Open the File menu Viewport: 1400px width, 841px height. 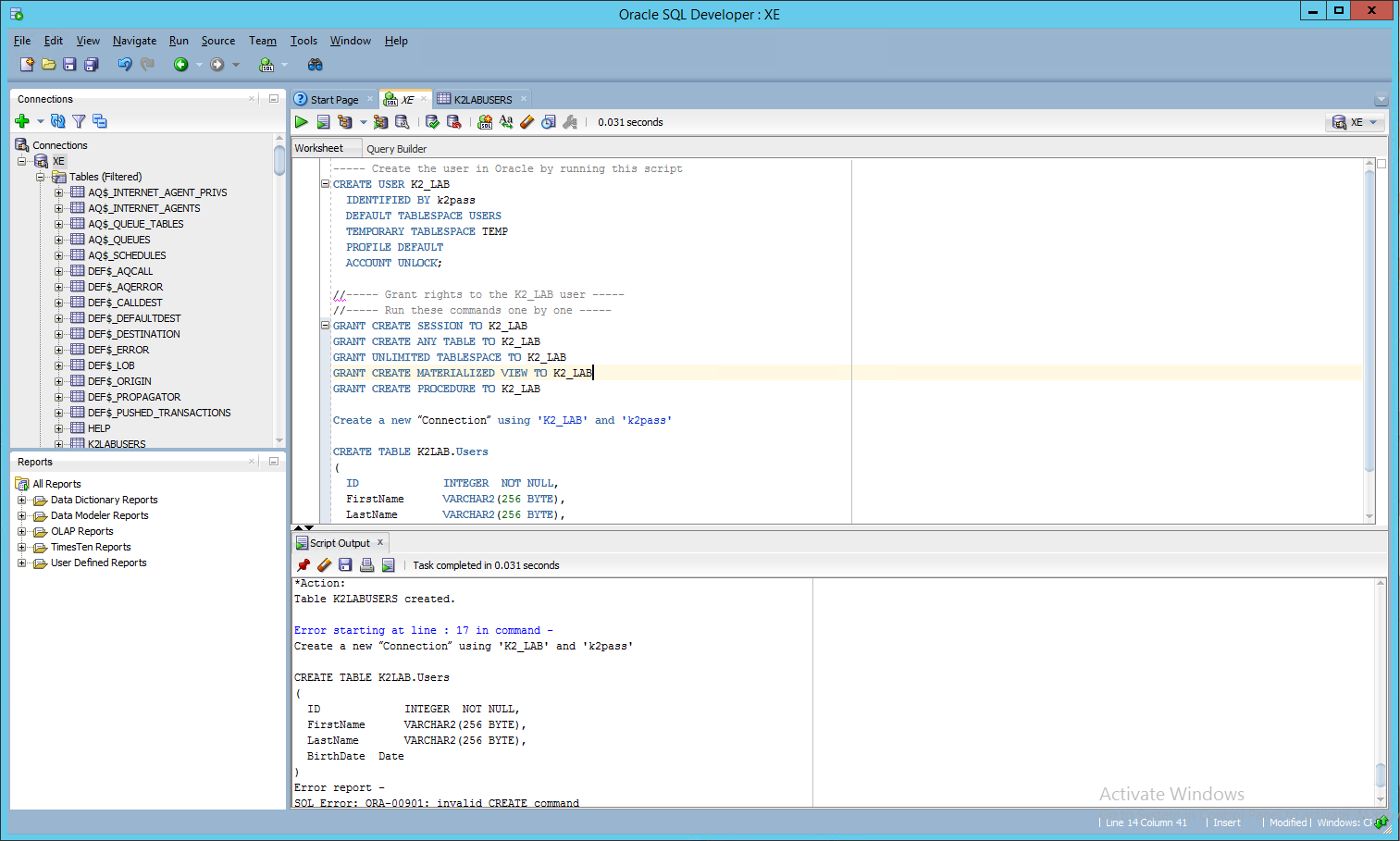22,41
